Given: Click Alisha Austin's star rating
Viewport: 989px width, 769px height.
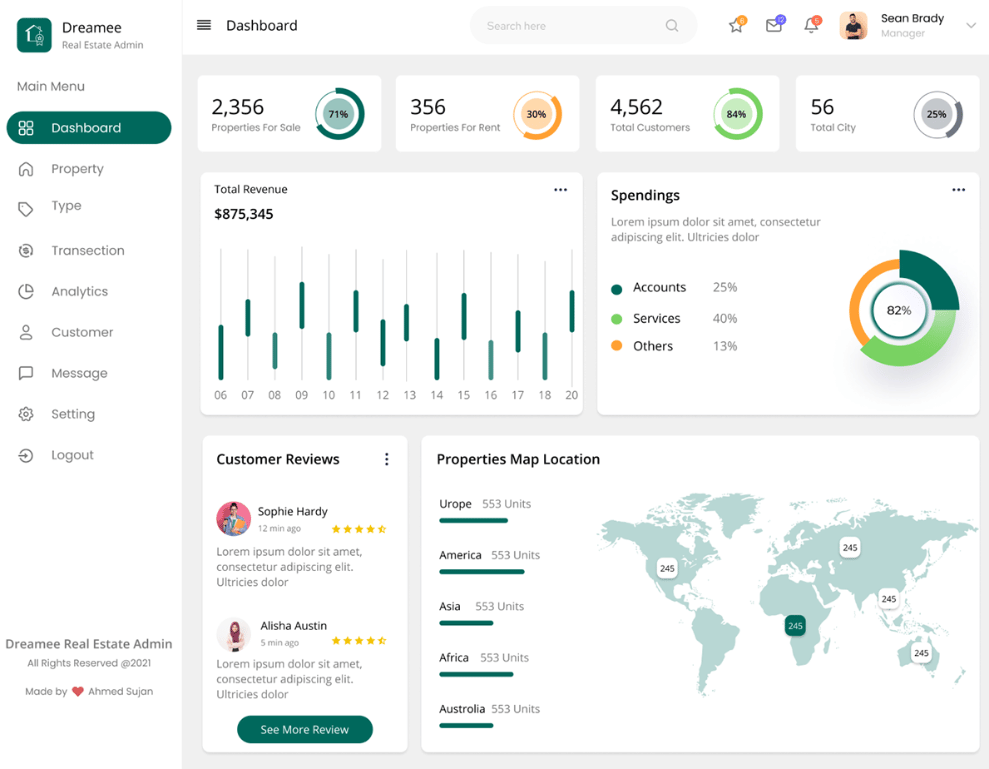Looking at the screenshot, I should click(x=359, y=641).
